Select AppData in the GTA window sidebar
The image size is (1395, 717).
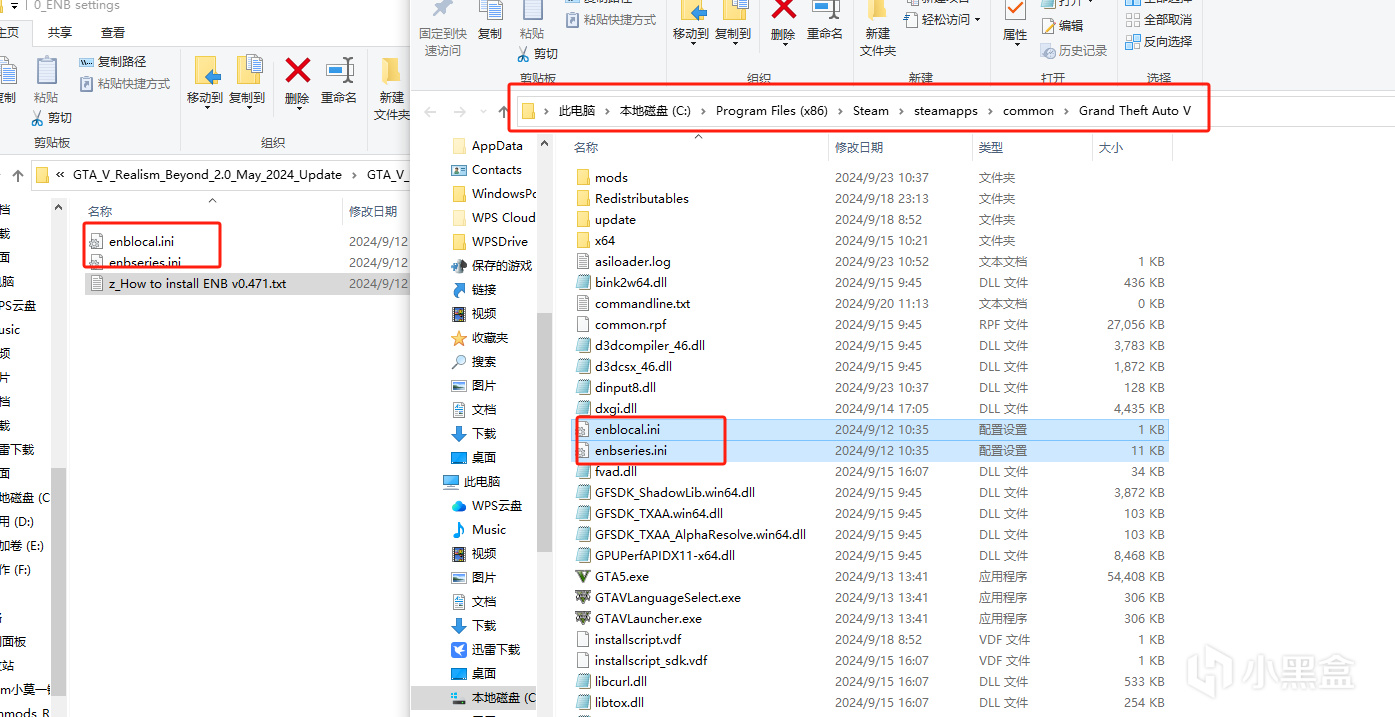pos(497,146)
